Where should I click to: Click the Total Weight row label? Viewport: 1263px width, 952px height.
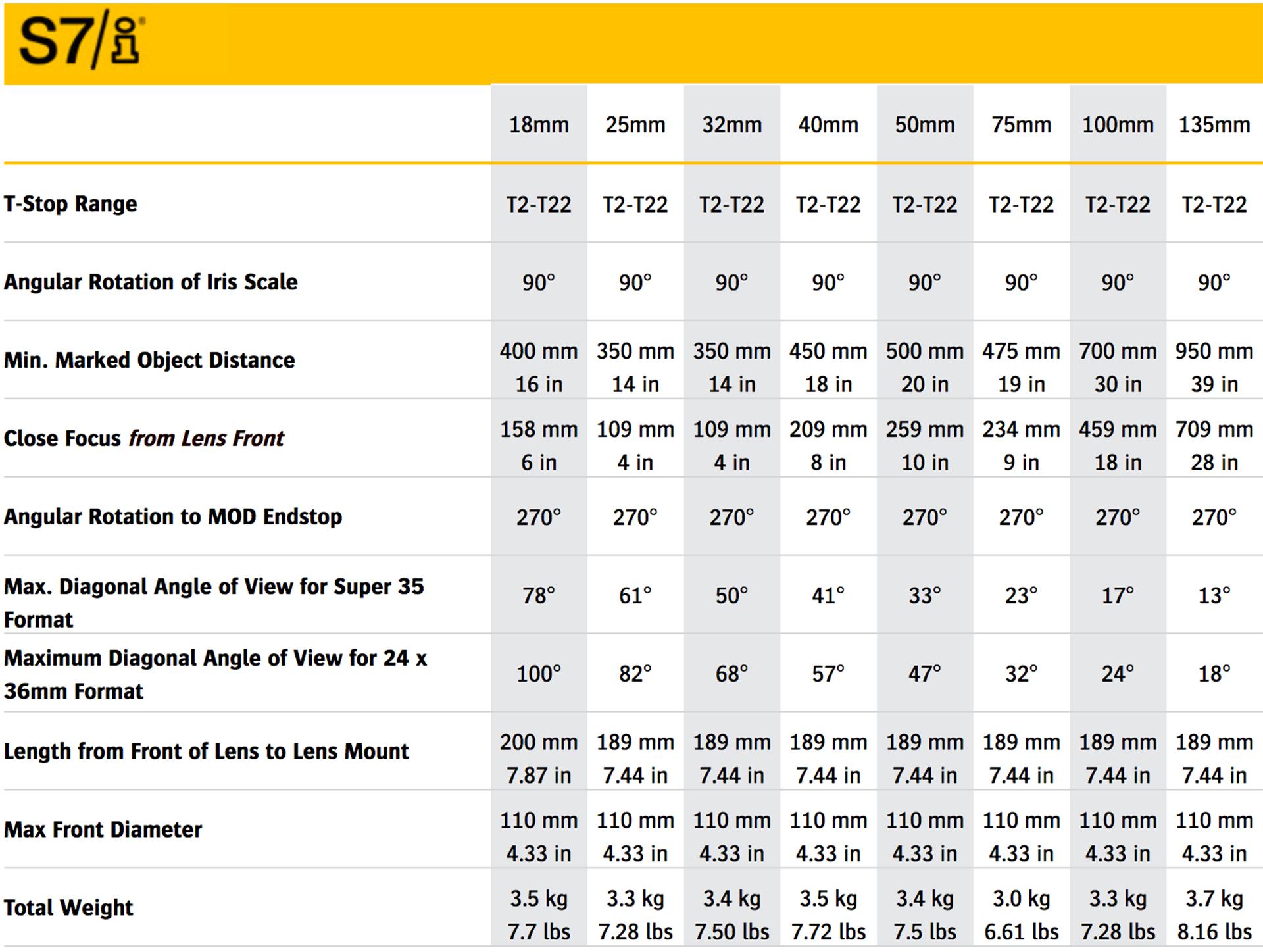tap(68, 908)
